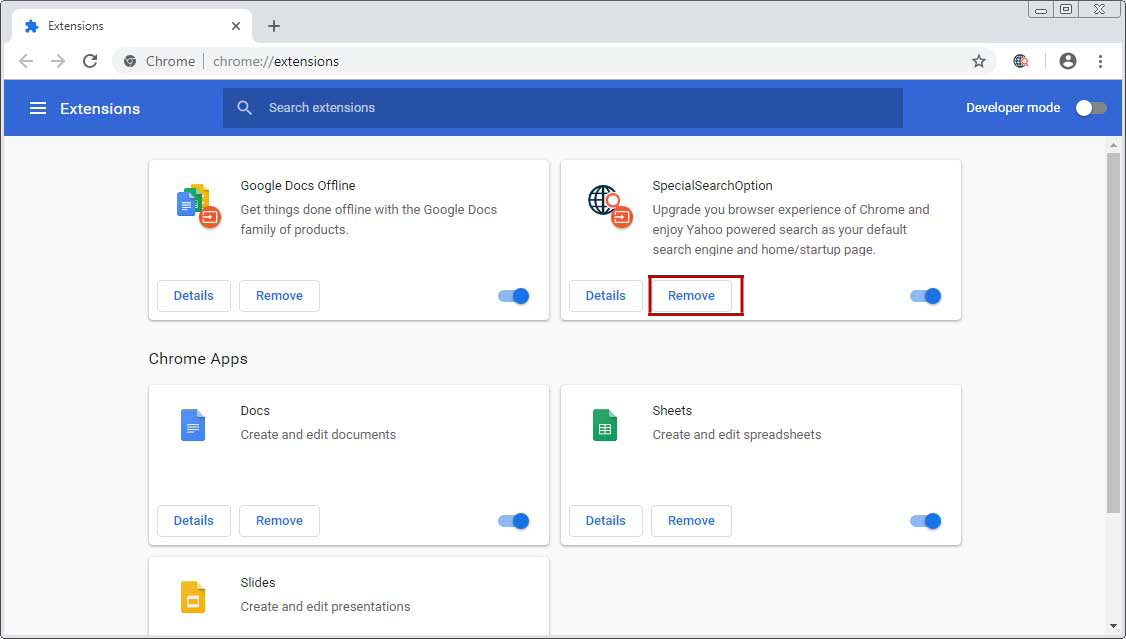Disable the Google Docs Offline extension
This screenshot has width=1126, height=639.
(x=513, y=296)
